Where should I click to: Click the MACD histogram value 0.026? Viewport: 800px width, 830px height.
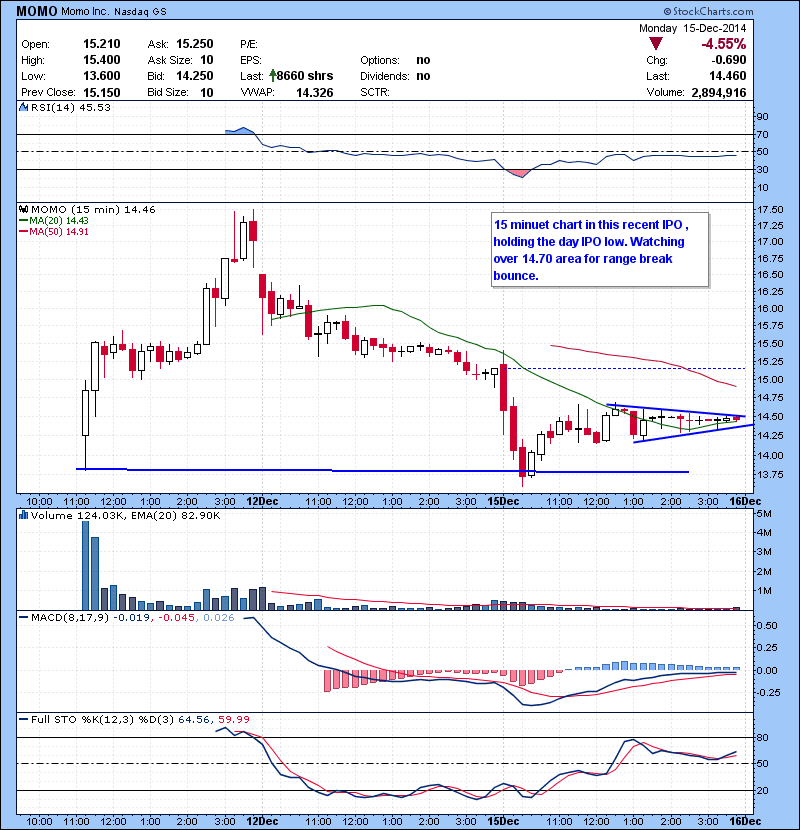click(x=219, y=617)
